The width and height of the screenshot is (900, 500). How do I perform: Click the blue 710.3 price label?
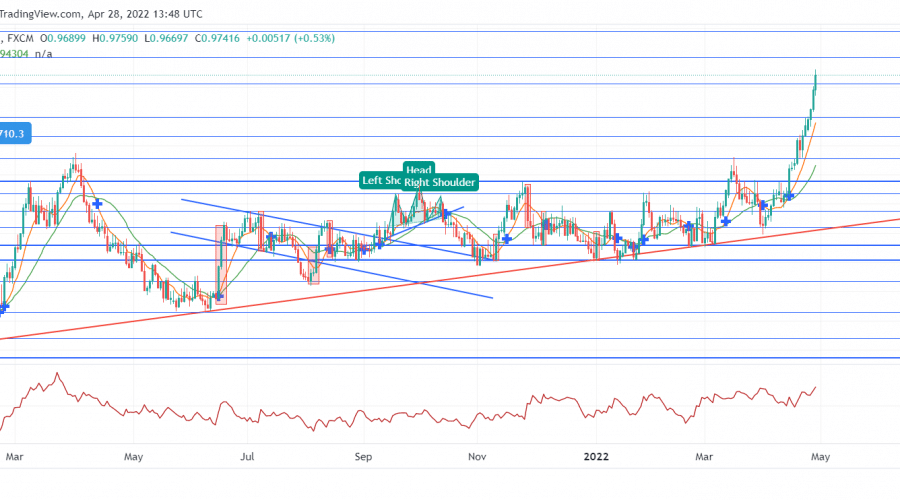pos(14,134)
